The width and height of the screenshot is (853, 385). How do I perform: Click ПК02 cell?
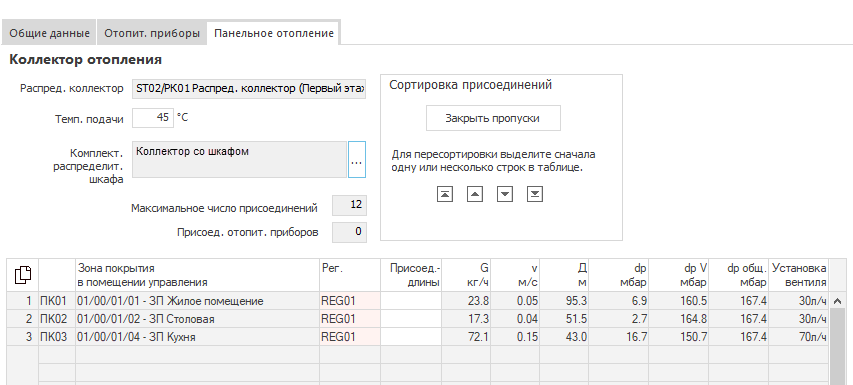(57, 319)
